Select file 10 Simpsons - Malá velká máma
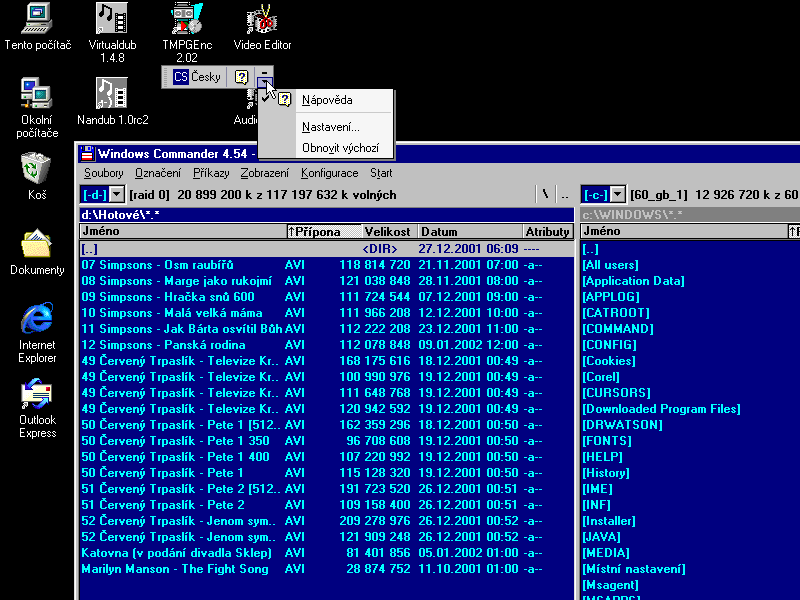The height and width of the screenshot is (600, 800). coord(327,313)
